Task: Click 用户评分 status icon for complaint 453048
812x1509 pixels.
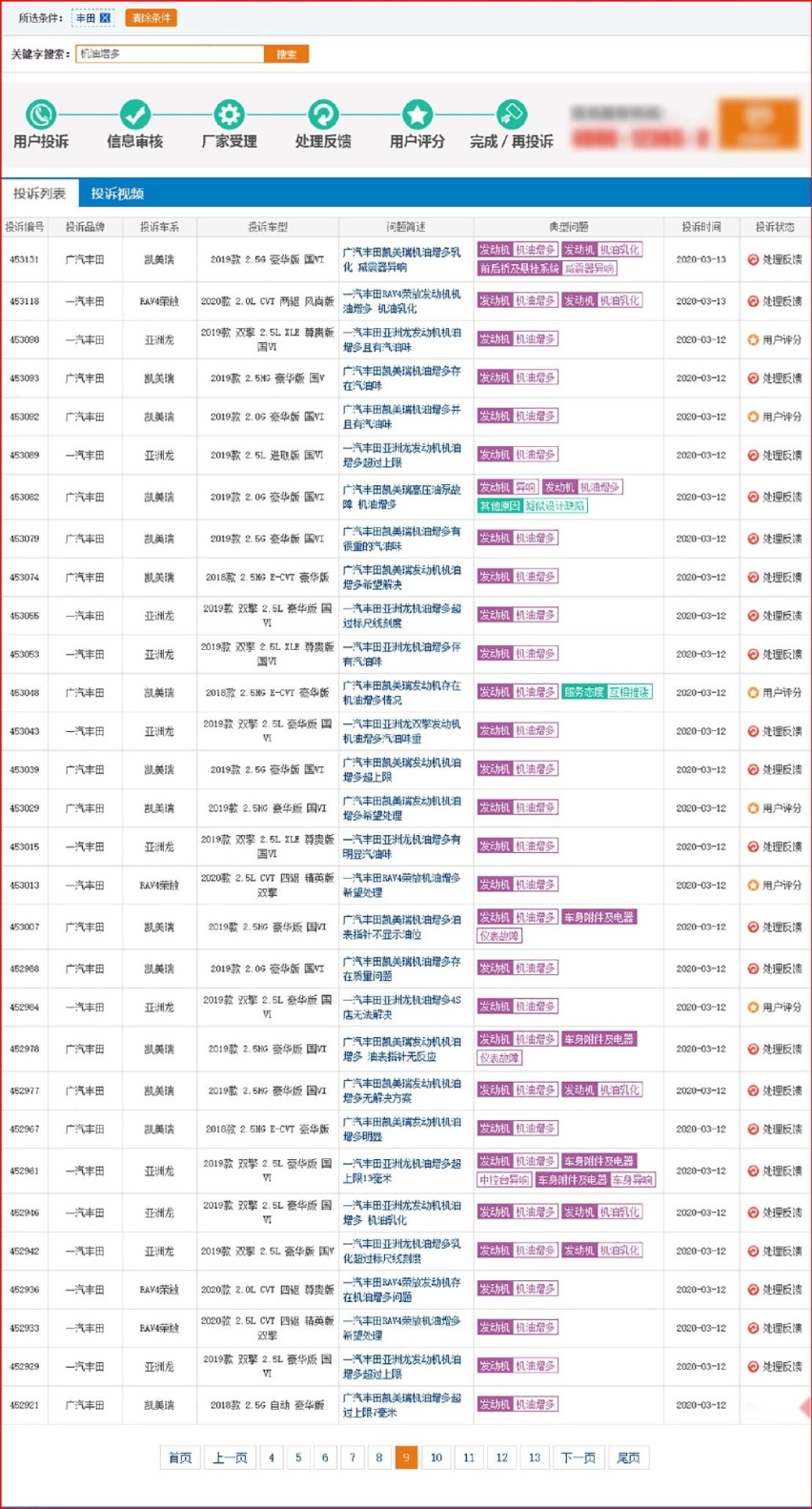Action: pyautogui.click(x=753, y=693)
